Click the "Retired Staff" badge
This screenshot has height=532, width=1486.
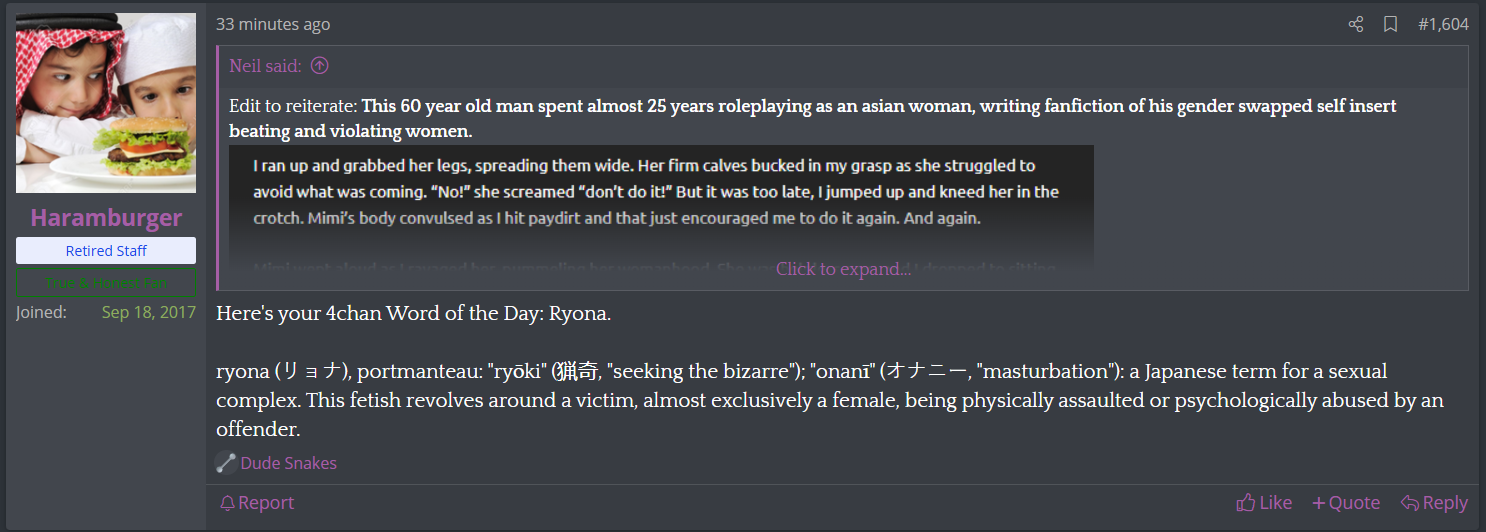pos(106,251)
